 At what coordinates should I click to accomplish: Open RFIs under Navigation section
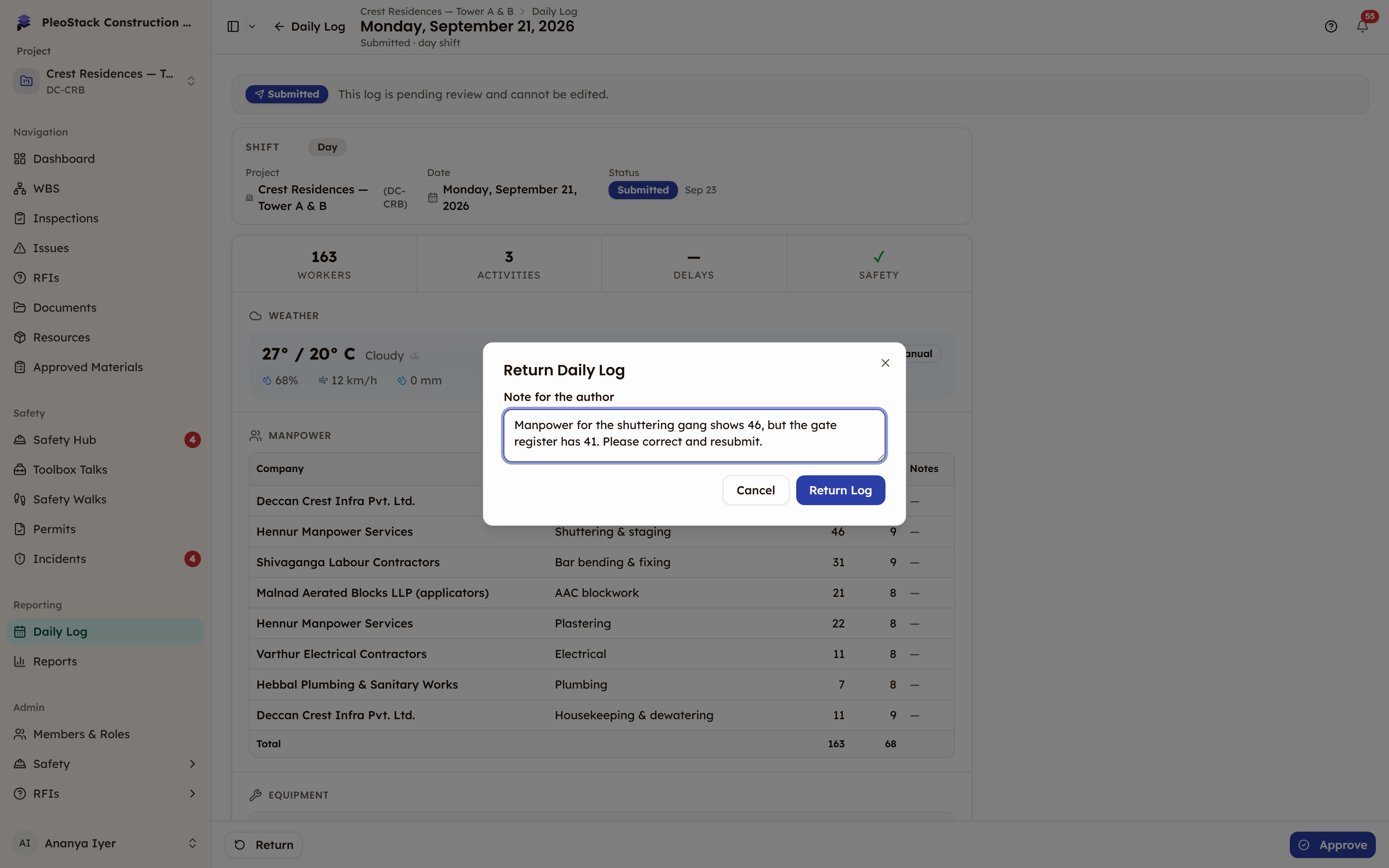click(x=105, y=278)
